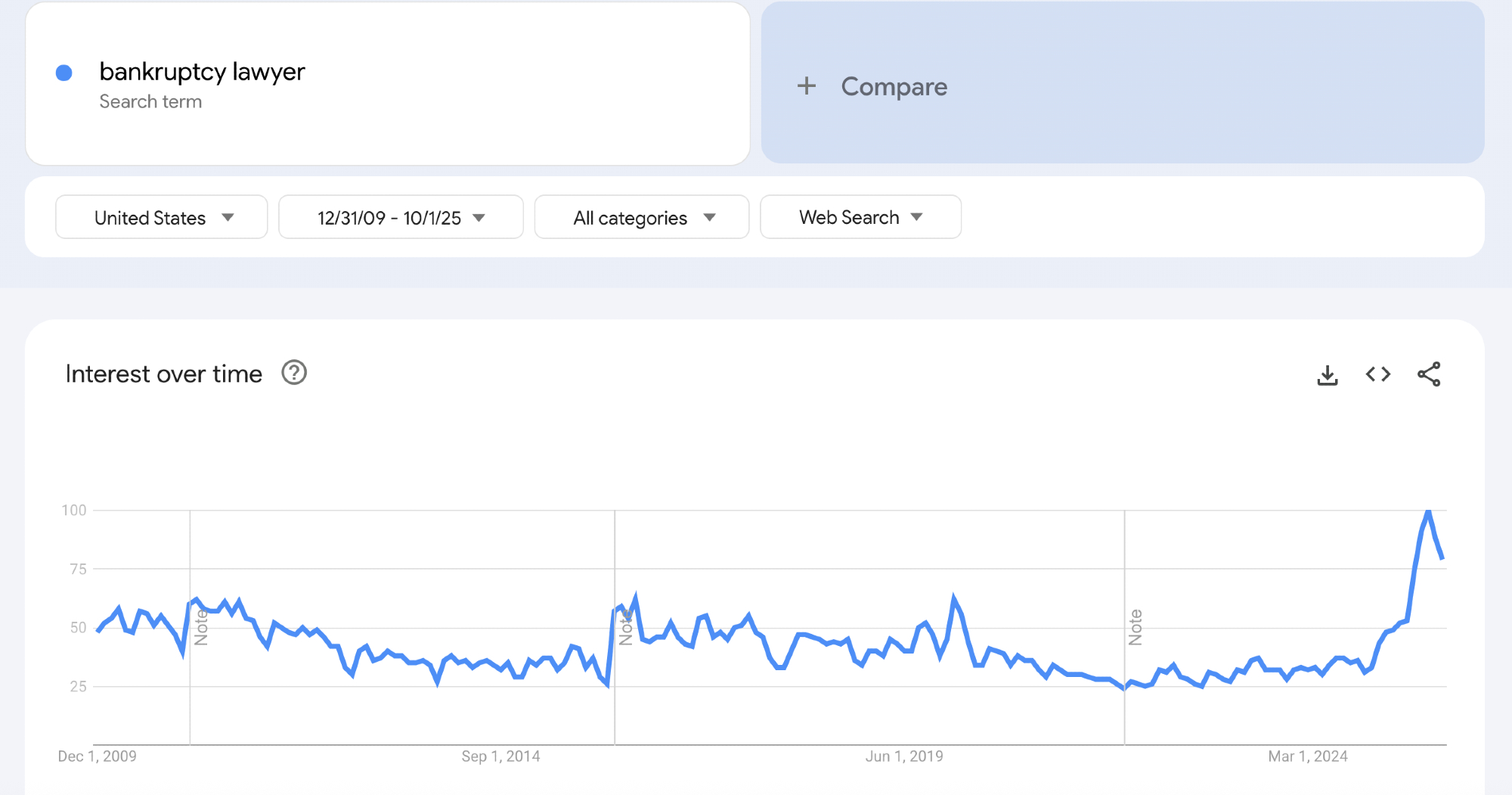Open help next to Interest over time
Screen dimensions: 1512x795
294,373
